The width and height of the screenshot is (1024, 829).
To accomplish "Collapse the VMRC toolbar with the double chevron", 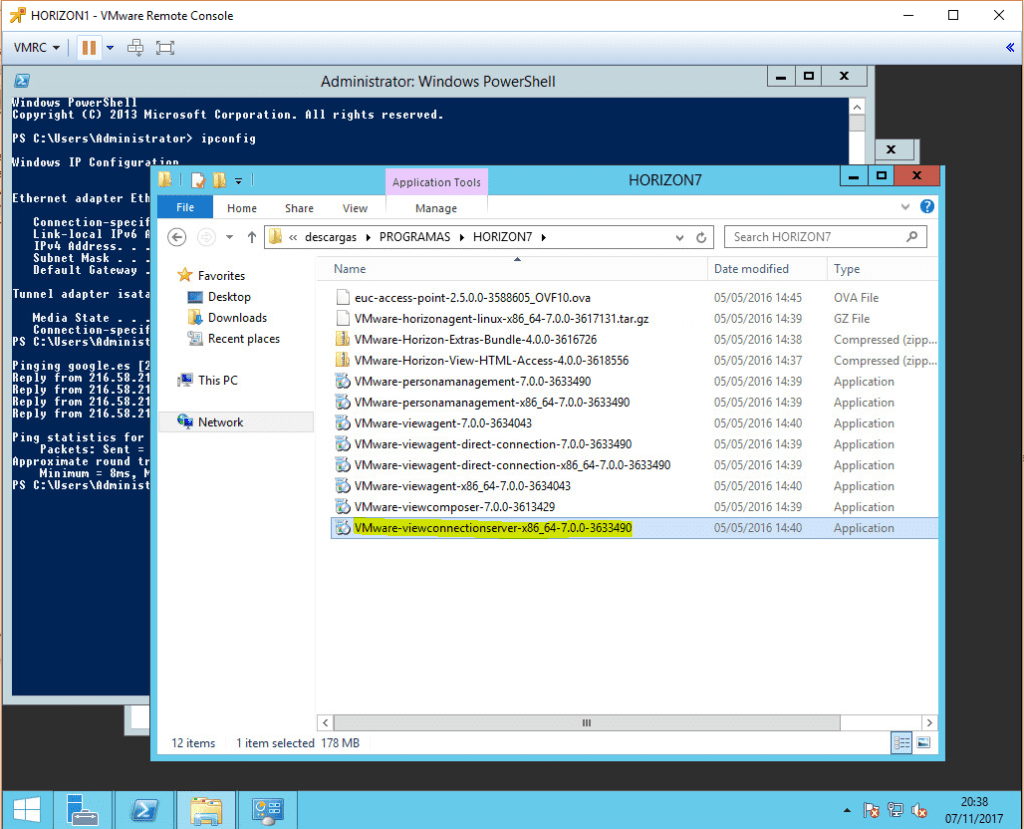I will [x=1010, y=47].
